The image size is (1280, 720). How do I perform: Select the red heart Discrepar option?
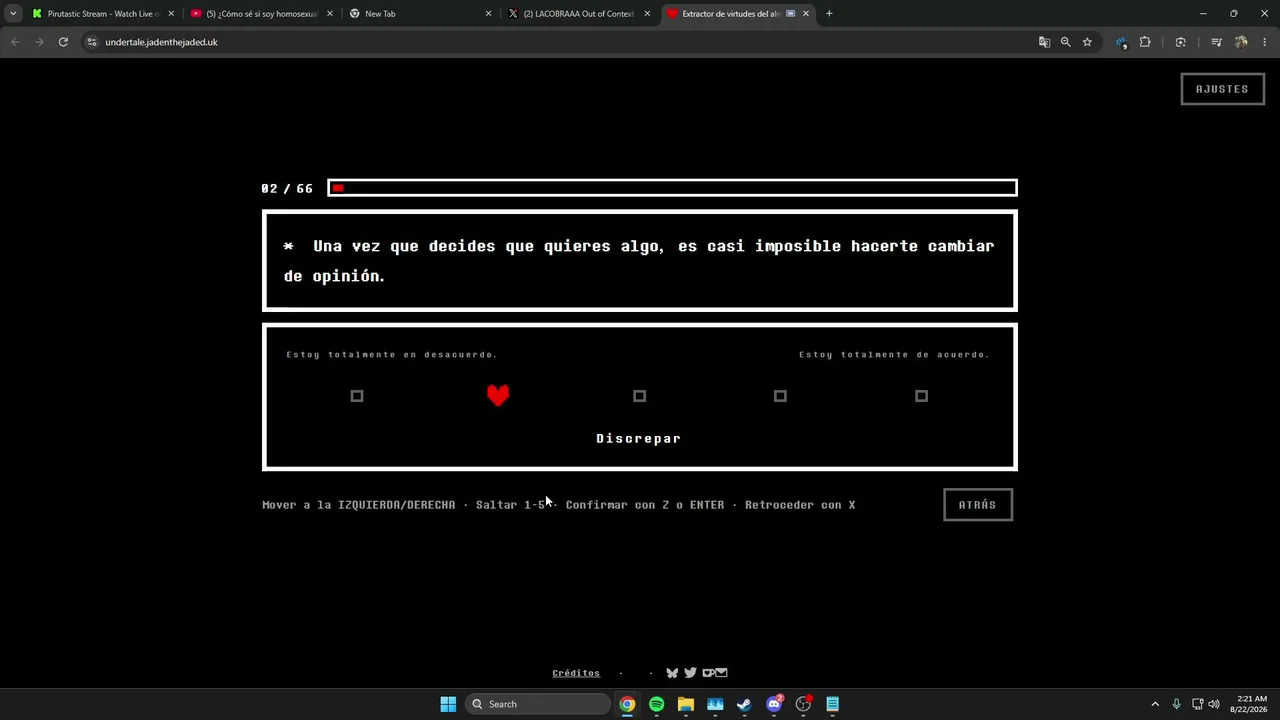(498, 395)
